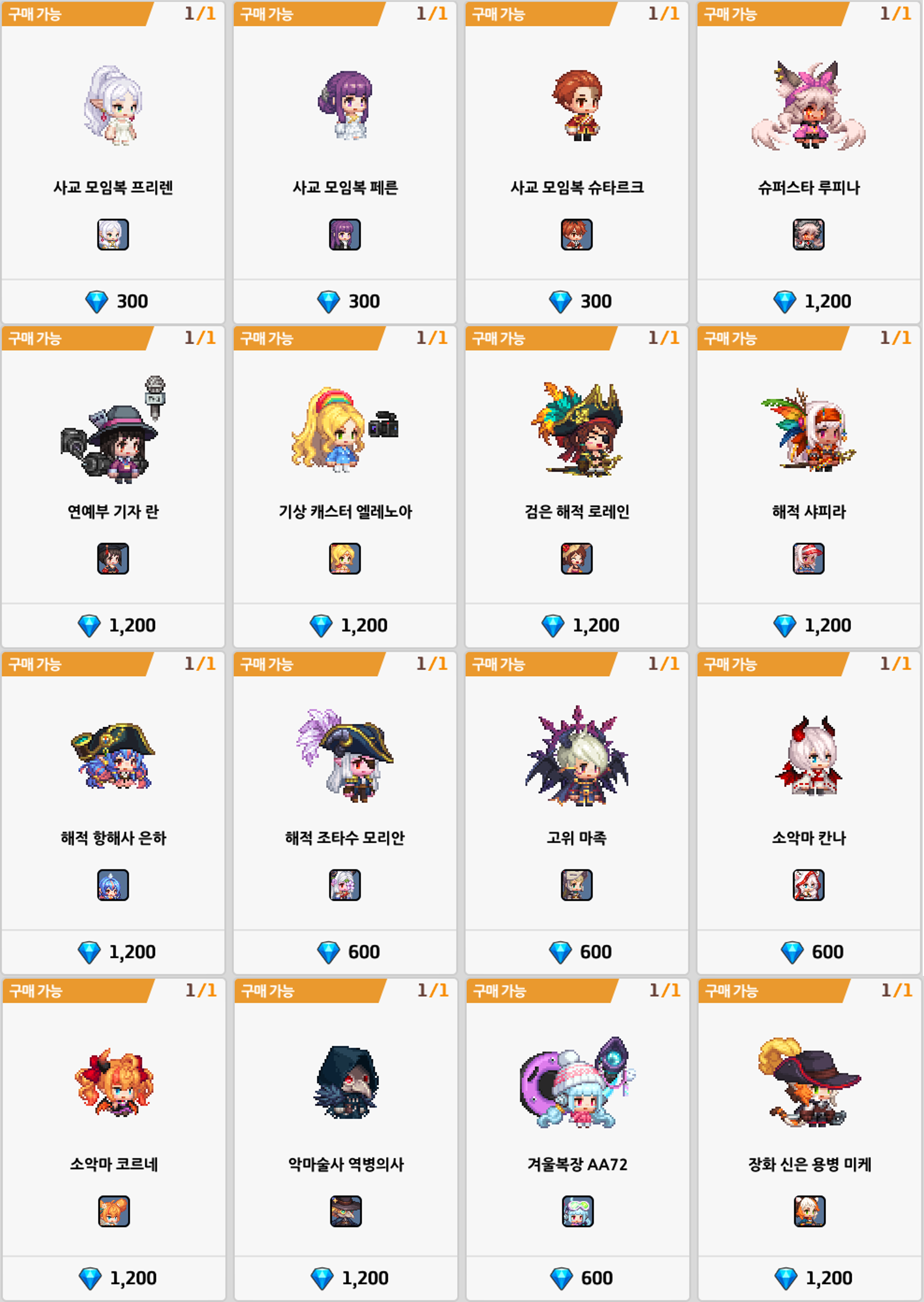
Task: Buy 소악마 칸나 for 600 gems
Action: [808, 952]
